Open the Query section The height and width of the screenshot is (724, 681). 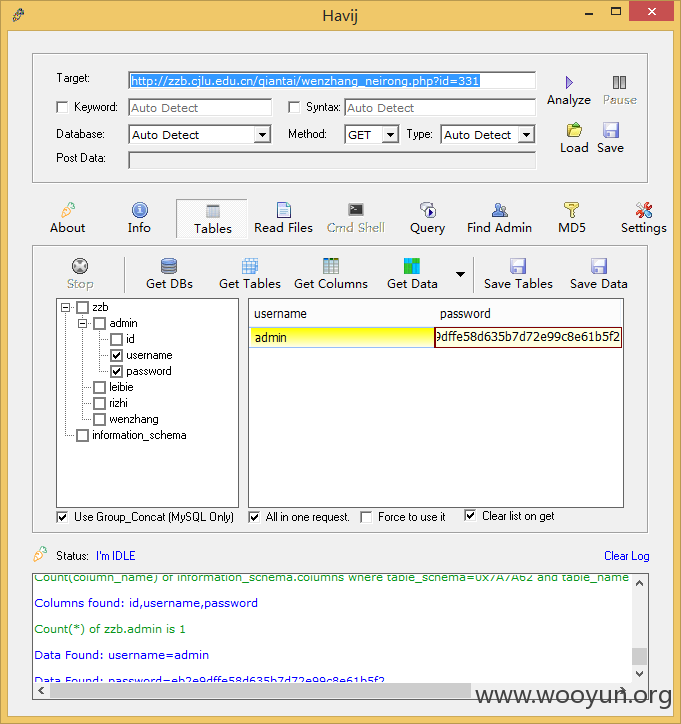pos(428,218)
